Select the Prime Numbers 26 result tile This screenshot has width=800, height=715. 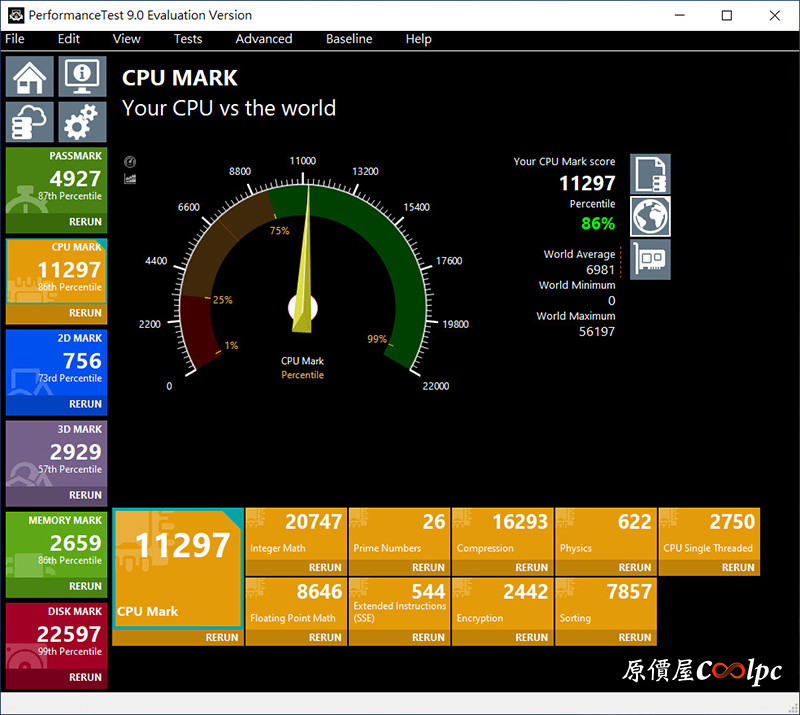pyautogui.click(x=399, y=534)
